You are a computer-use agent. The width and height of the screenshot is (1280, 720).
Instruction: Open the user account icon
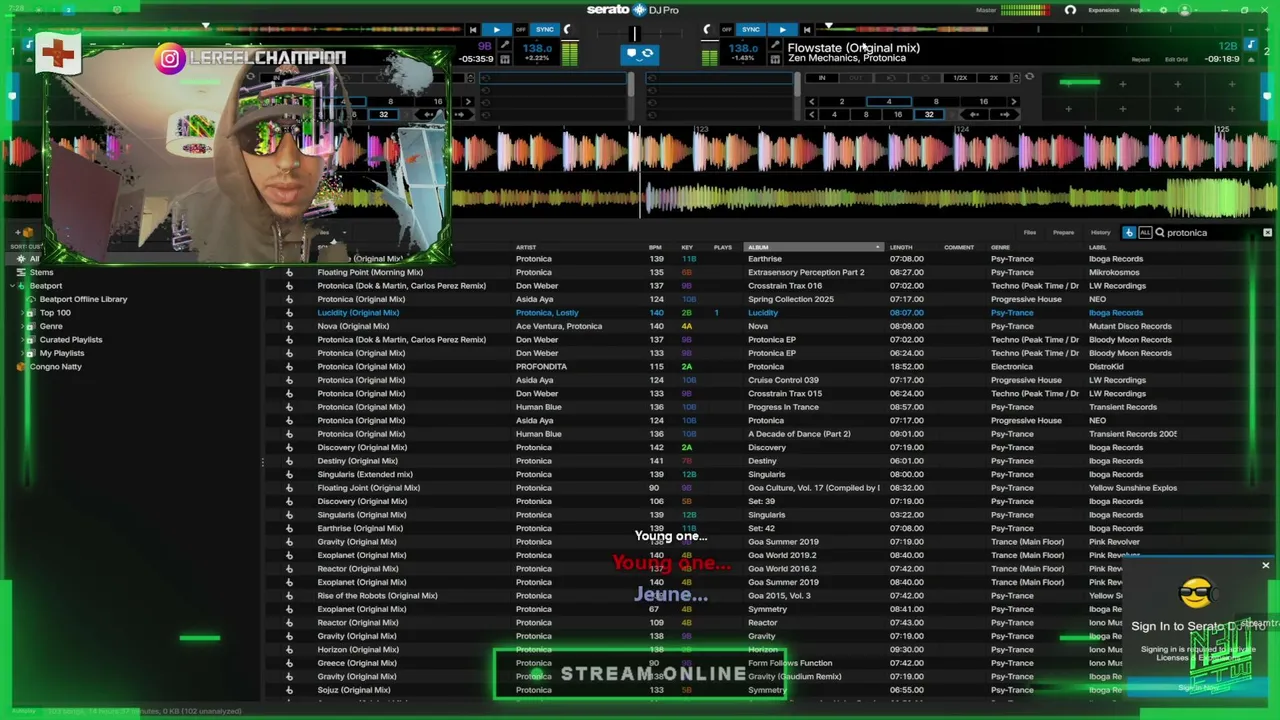click(x=1185, y=10)
